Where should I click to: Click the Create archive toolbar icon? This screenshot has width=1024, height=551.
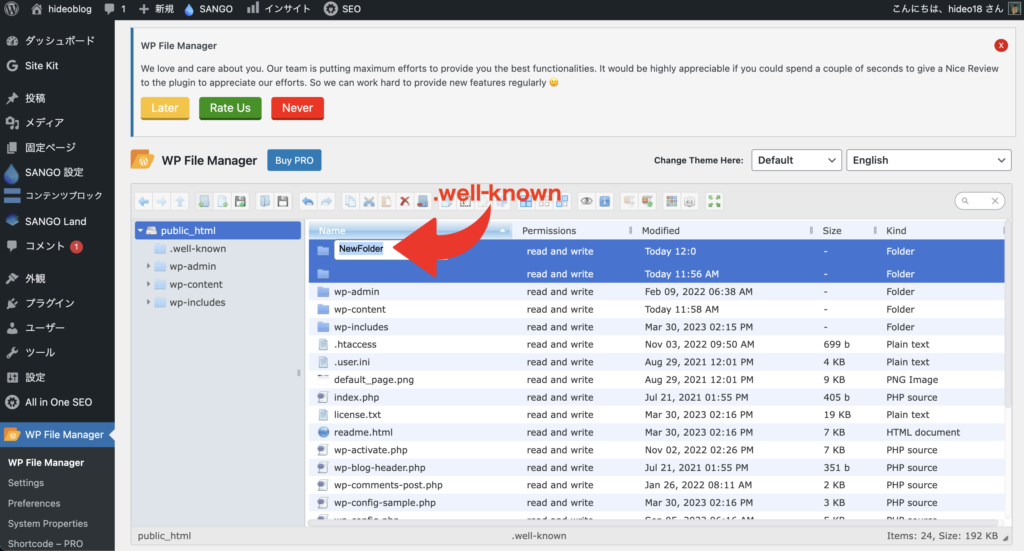coord(647,201)
